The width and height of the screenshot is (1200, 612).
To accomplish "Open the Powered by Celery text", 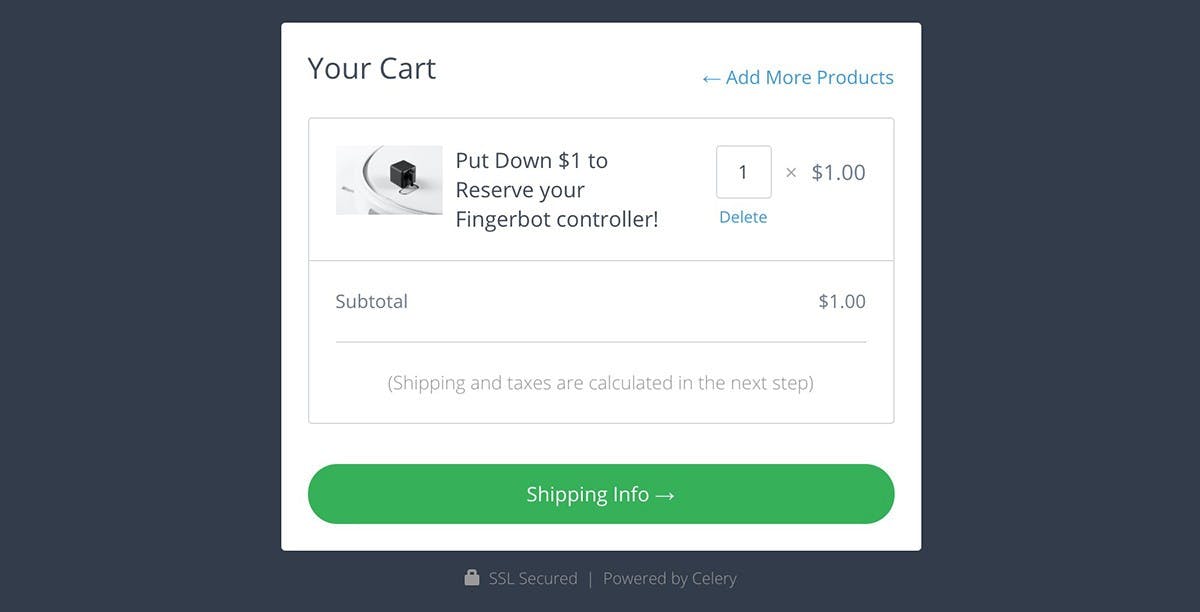I will point(669,578).
